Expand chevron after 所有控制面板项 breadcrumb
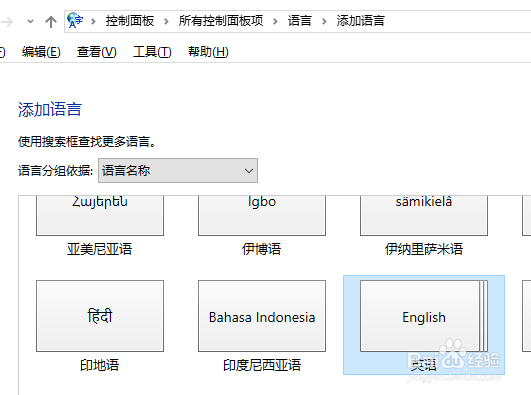This screenshot has height=395, width=531. click(x=275, y=22)
